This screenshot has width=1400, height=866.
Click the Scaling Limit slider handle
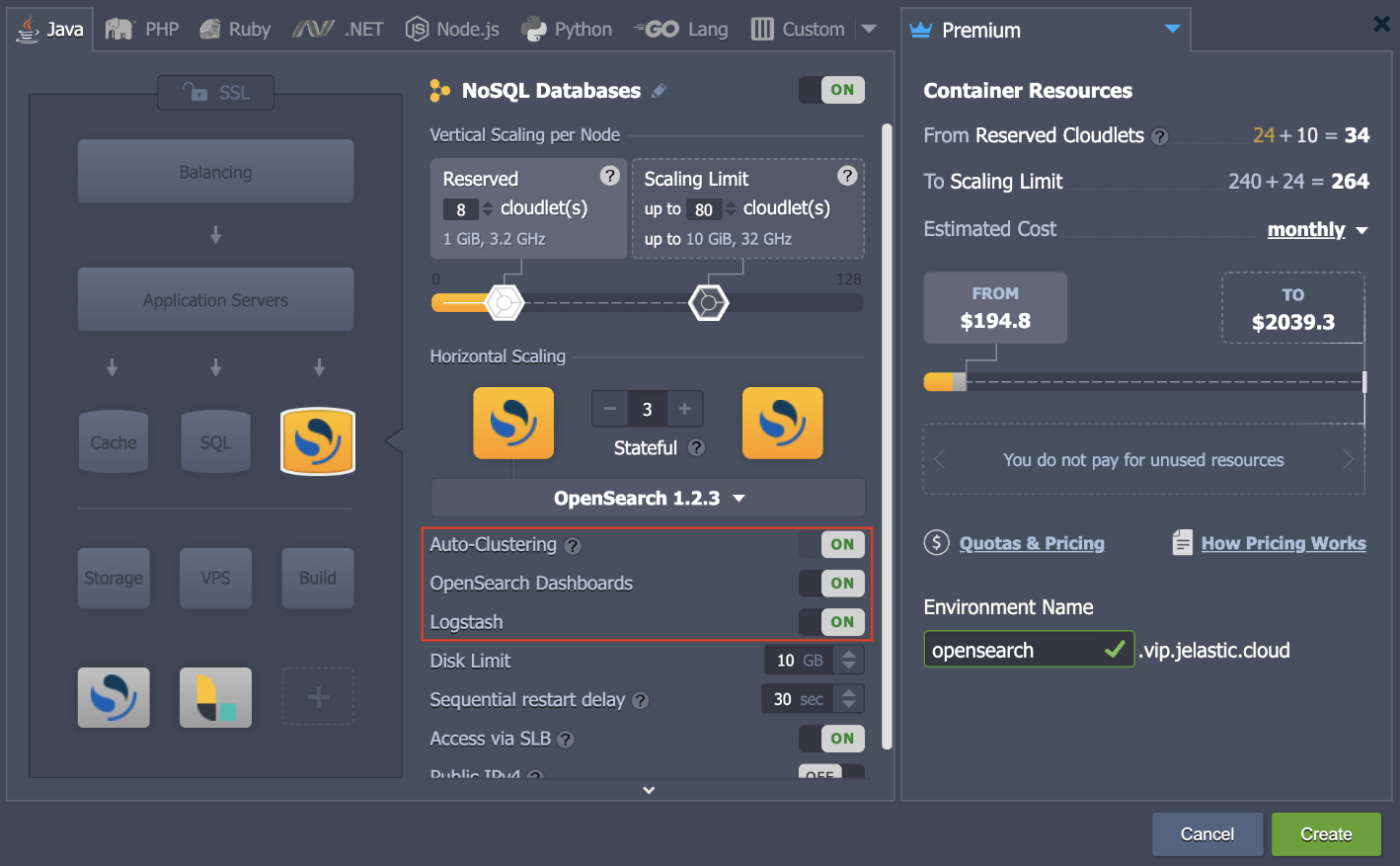point(709,302)
